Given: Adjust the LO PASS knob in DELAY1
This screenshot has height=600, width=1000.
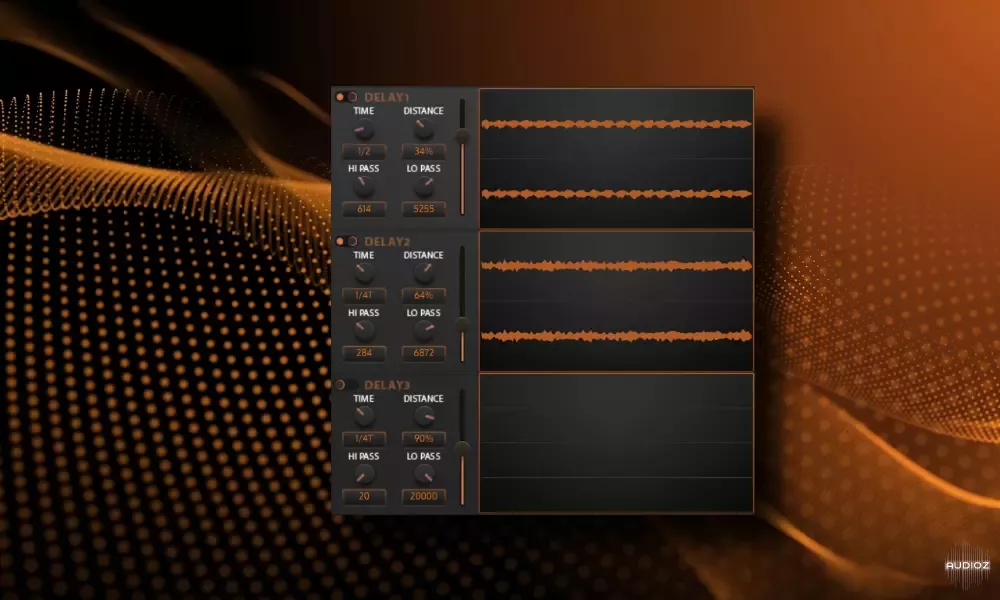Looking at the screenshot, I should (x=422, y=187).
